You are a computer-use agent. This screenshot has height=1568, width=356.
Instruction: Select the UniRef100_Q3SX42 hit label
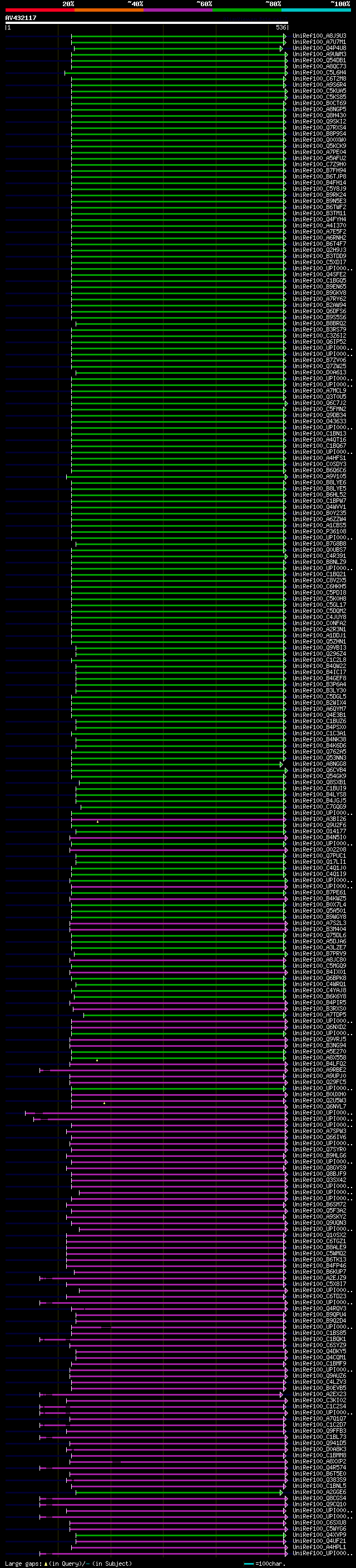coord(319,1180)
